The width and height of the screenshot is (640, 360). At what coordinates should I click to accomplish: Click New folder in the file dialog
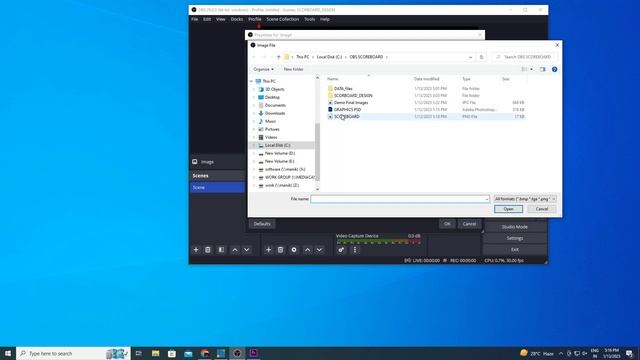pyautogui.click(x=293, y=69)
